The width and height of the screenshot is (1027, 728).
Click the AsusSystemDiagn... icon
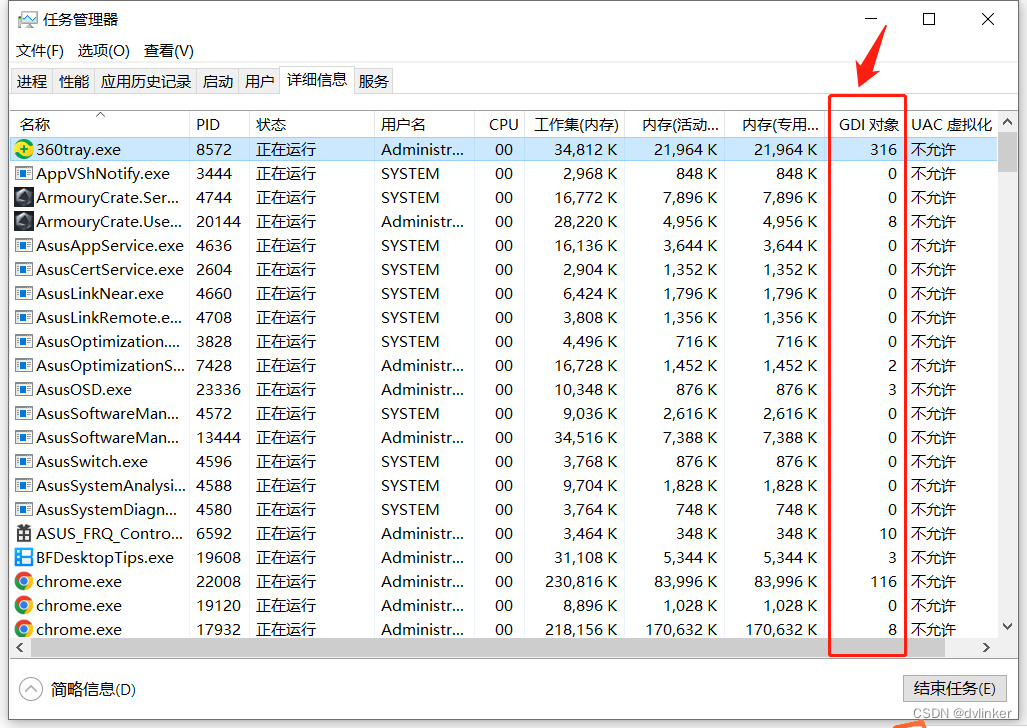24,509
